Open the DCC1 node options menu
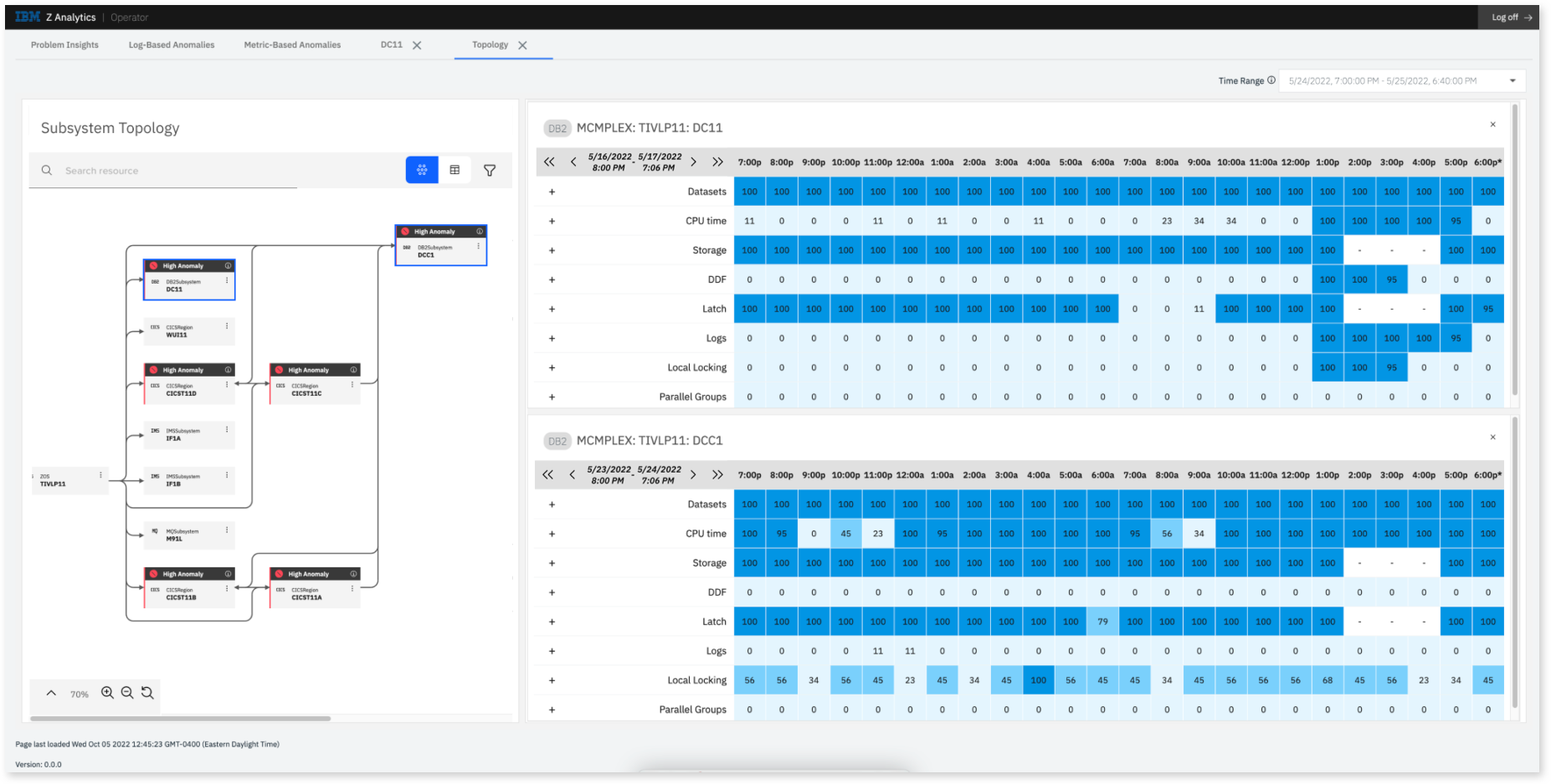The width and height of the screenshot is (1551, 784). [479, 247]
